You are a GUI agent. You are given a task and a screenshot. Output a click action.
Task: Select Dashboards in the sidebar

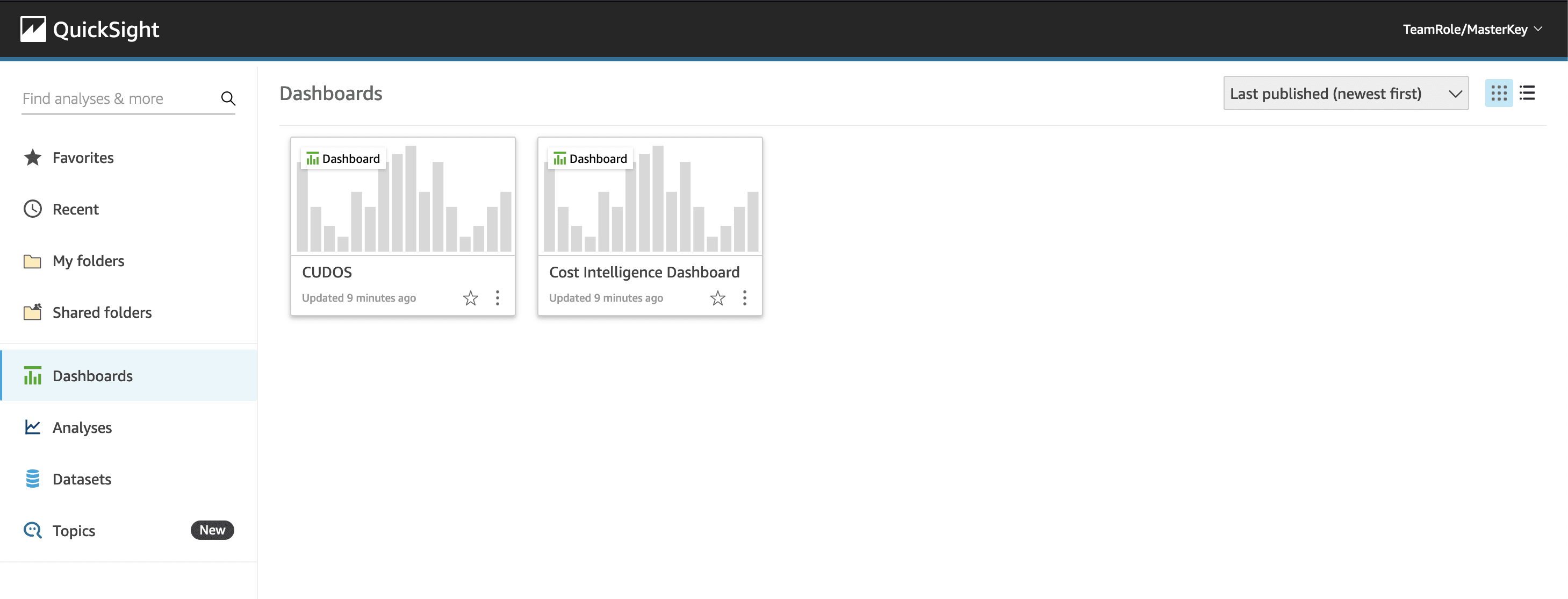pos(128,376)
